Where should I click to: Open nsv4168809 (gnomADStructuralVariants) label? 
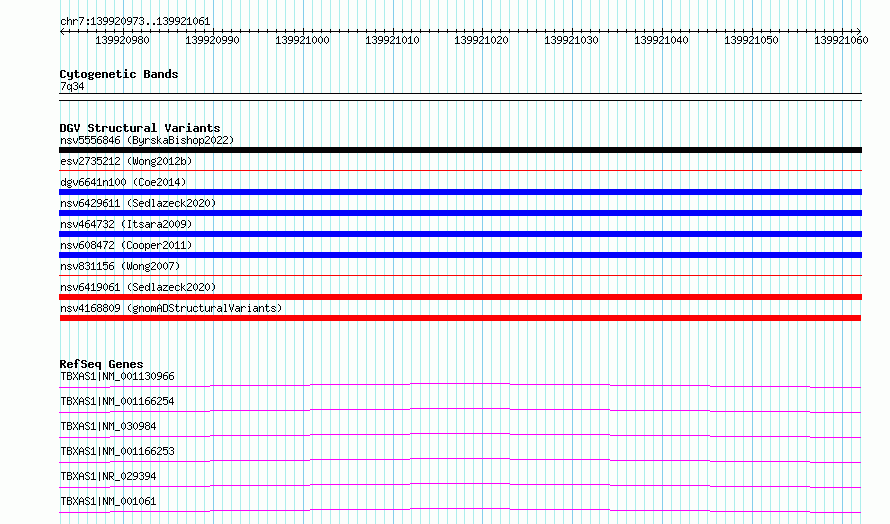[x=171, y=308]
